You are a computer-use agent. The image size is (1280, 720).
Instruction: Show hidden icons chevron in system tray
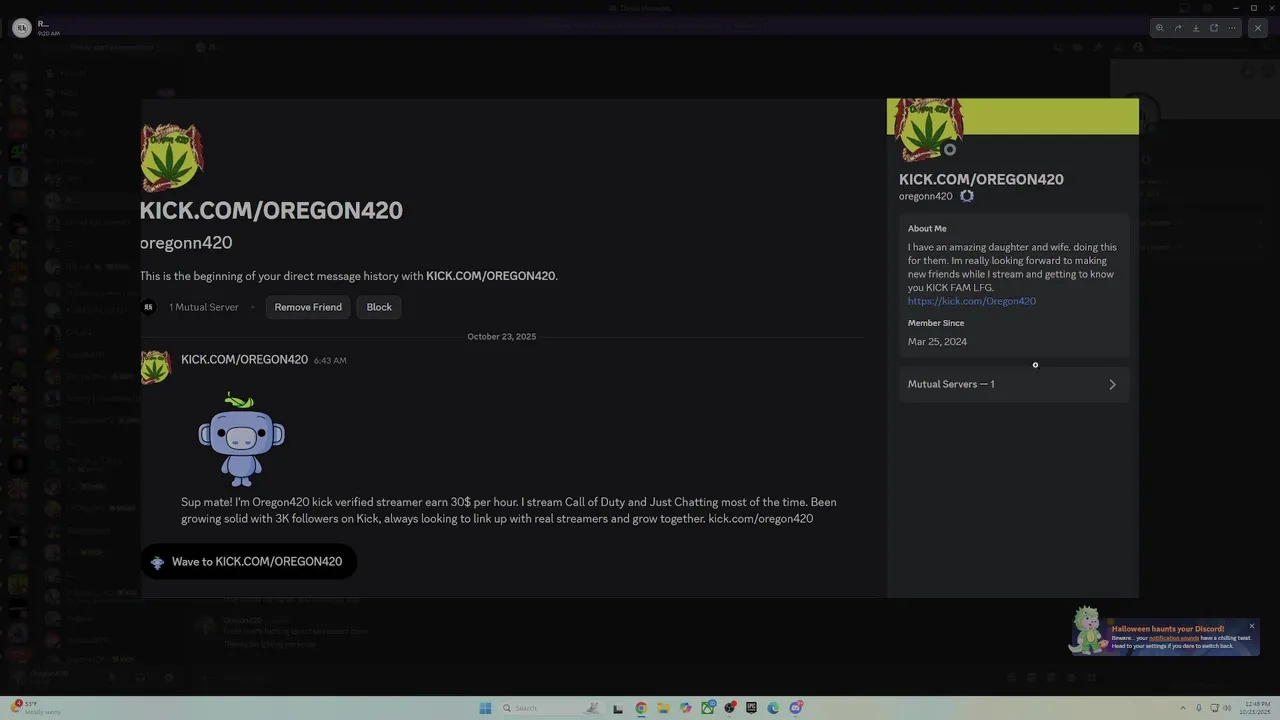[x=1184, y=708]
